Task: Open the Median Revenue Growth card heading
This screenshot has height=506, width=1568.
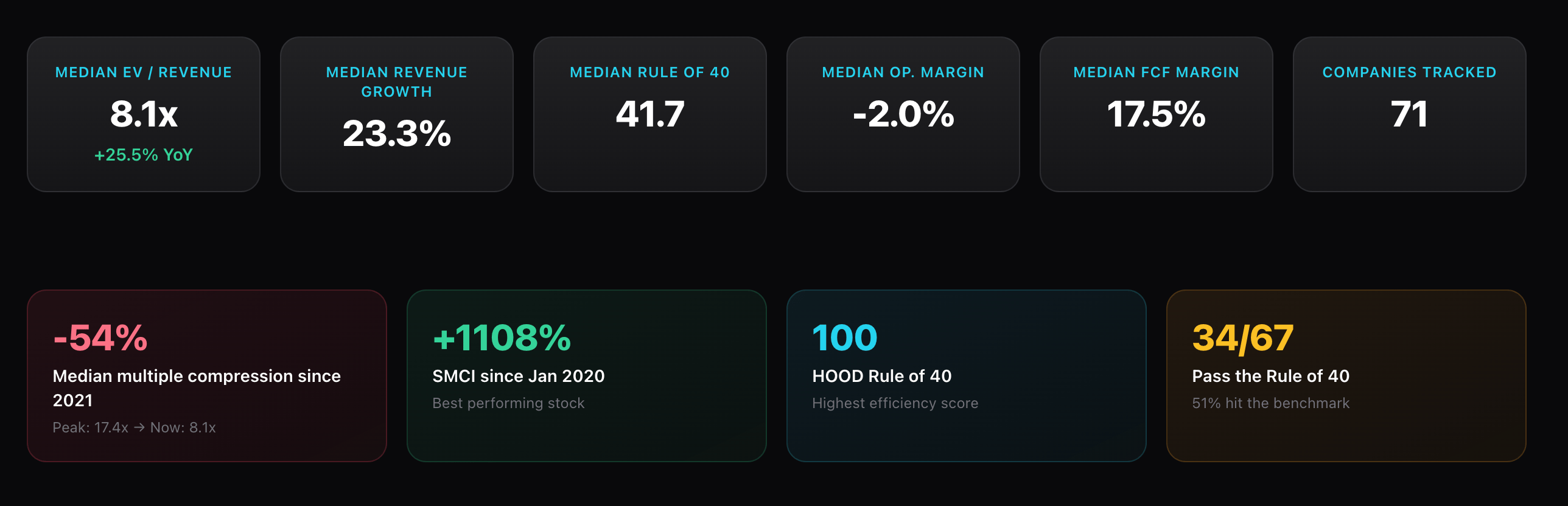Action: point(396,82)
